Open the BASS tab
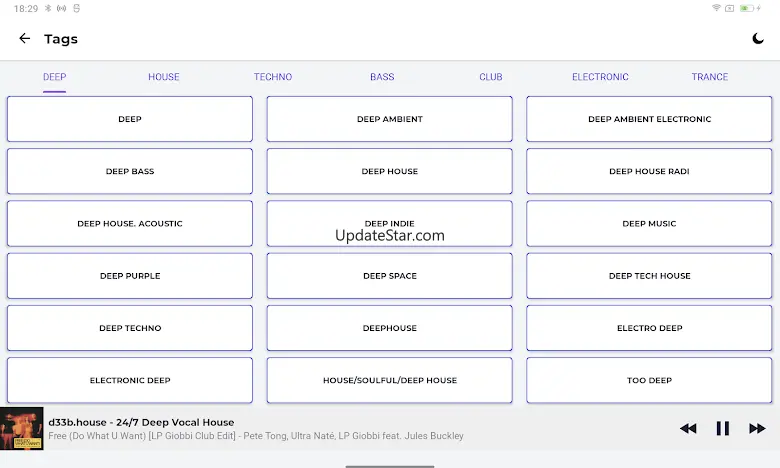The width and height of the screenshot is (780, 468). click(x=382, y=77)
